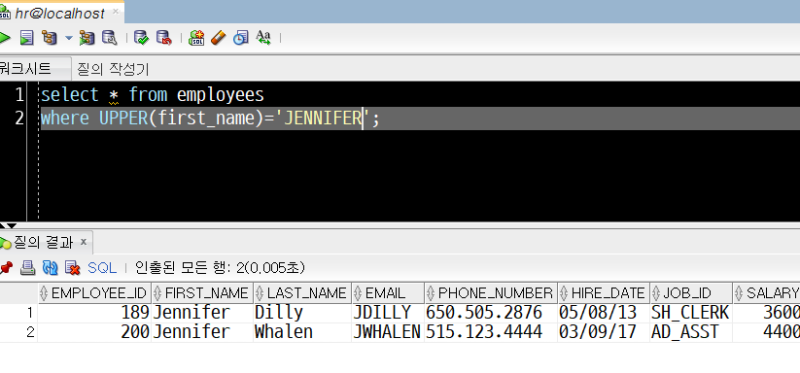Print the query result

(28, 267)
